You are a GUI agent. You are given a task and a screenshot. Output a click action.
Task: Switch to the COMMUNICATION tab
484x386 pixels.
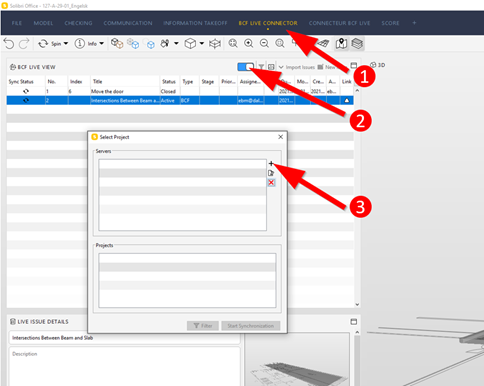pos(128,23)
